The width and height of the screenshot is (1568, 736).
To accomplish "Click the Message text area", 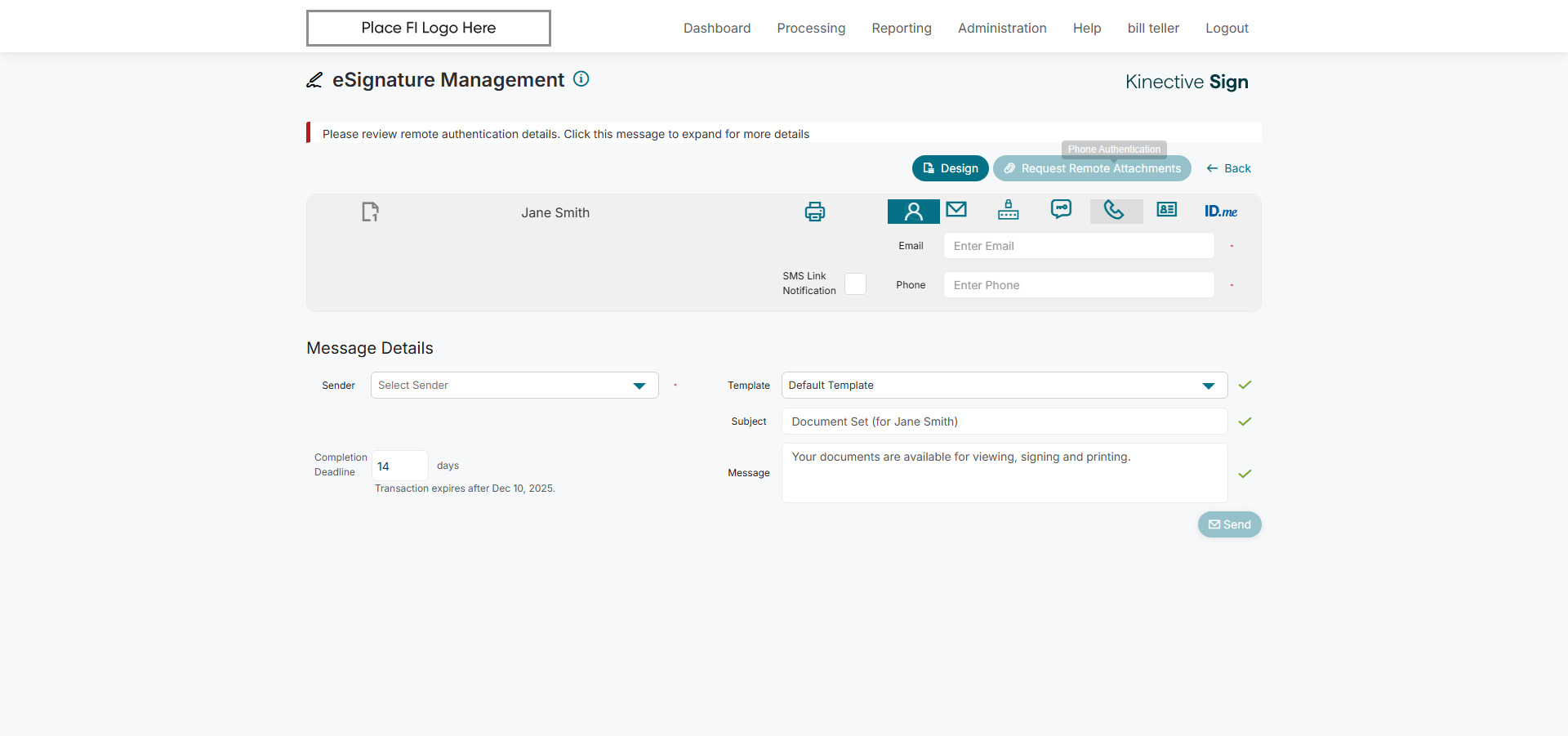I will click(1004, 473).
